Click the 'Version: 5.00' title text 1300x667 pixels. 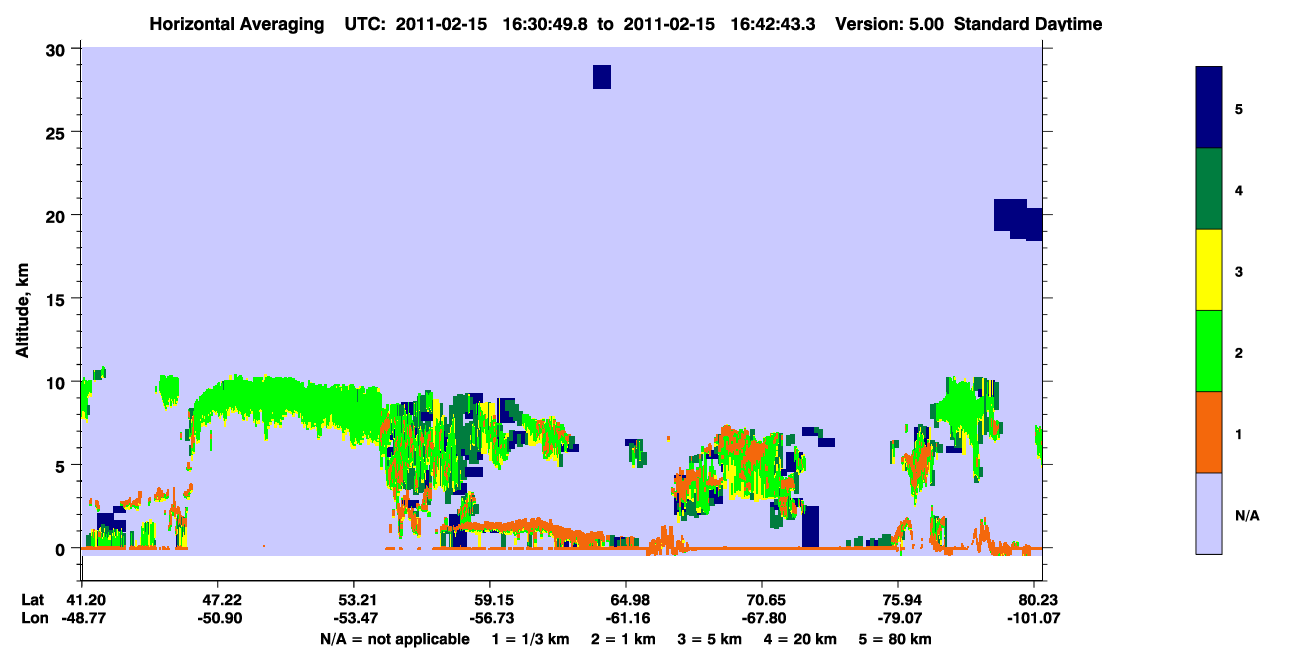[890, 24]
